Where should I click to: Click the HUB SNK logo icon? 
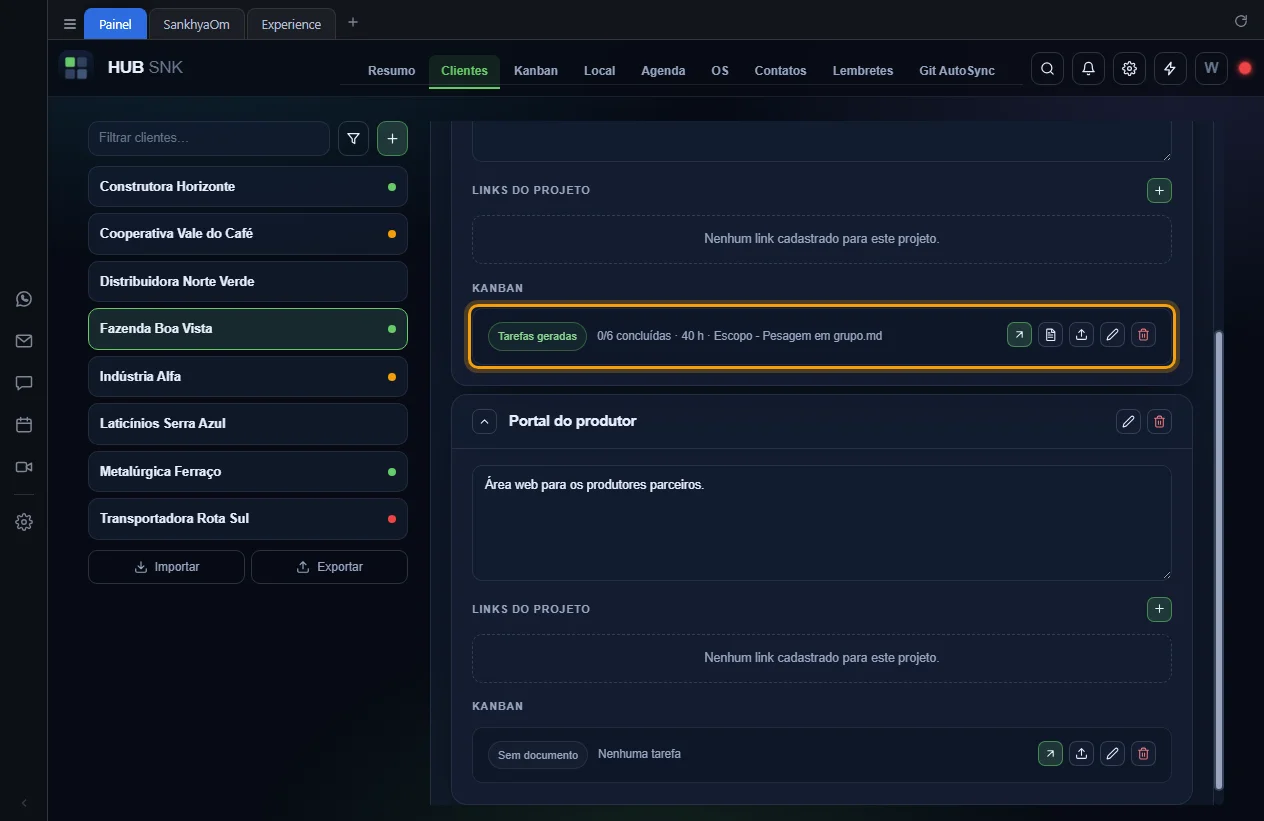(x=76, y=68)
